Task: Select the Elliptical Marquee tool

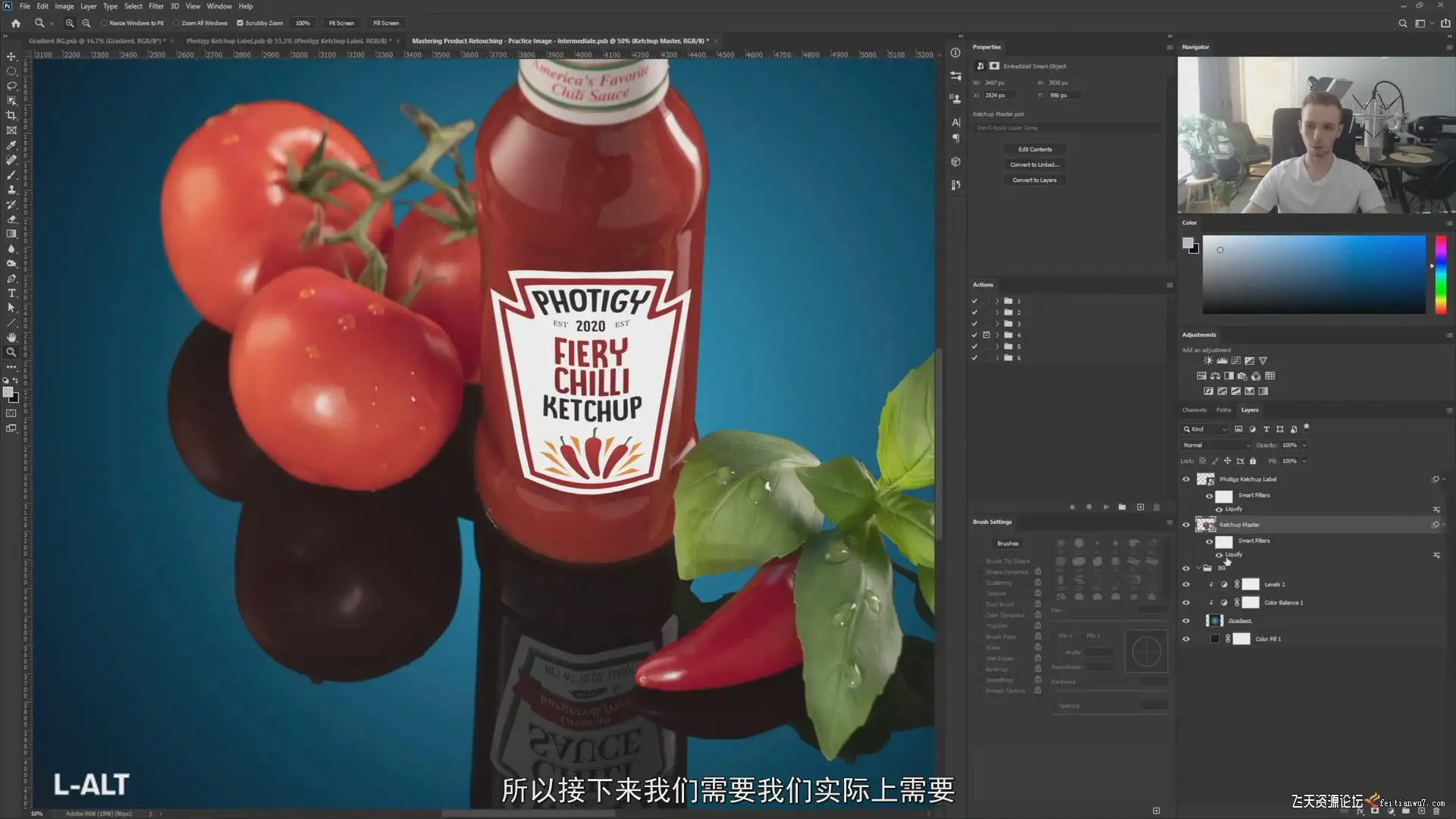Action: [x=11, y=71]
